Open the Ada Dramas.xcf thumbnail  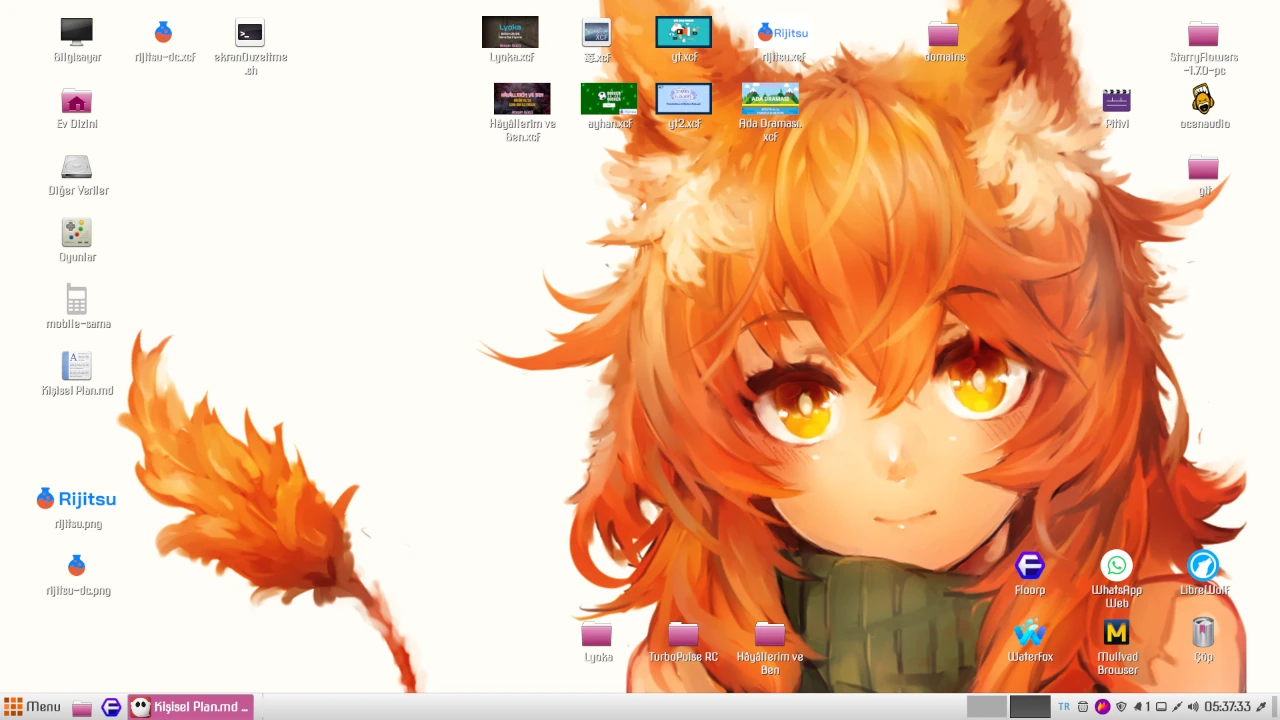point(771,99)
